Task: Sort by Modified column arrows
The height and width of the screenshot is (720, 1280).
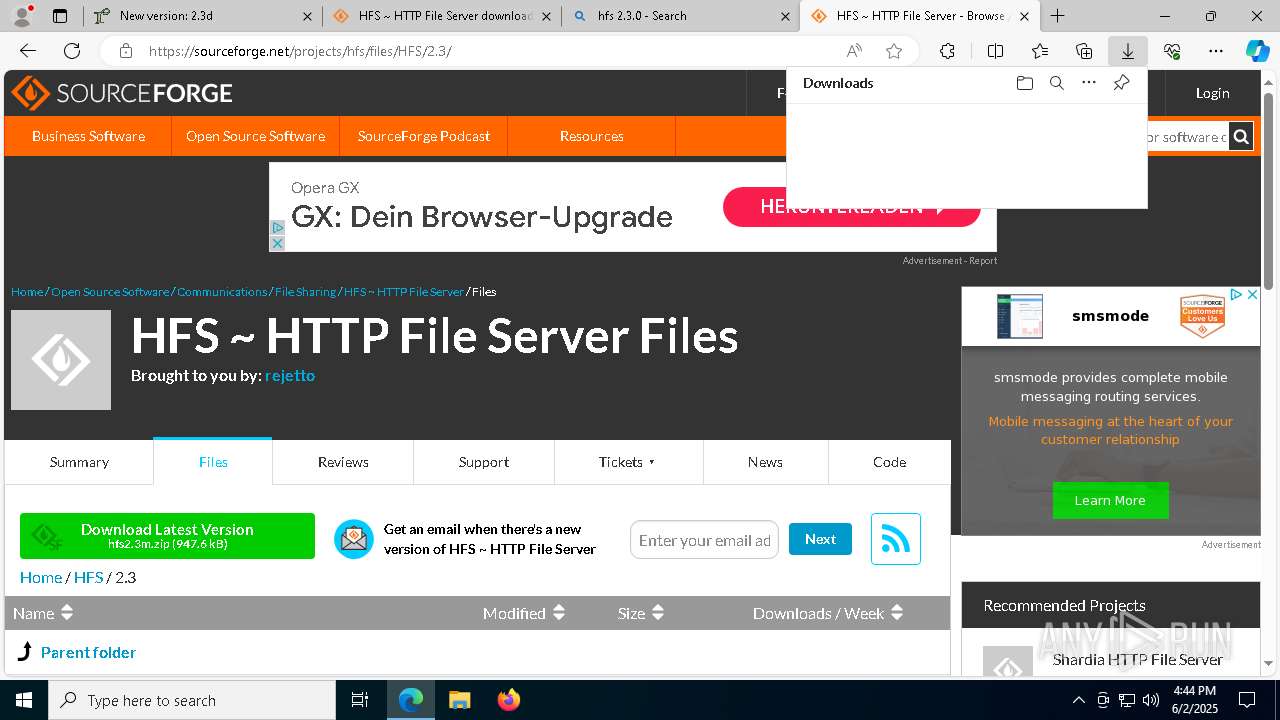Action: tap(559, 612)
